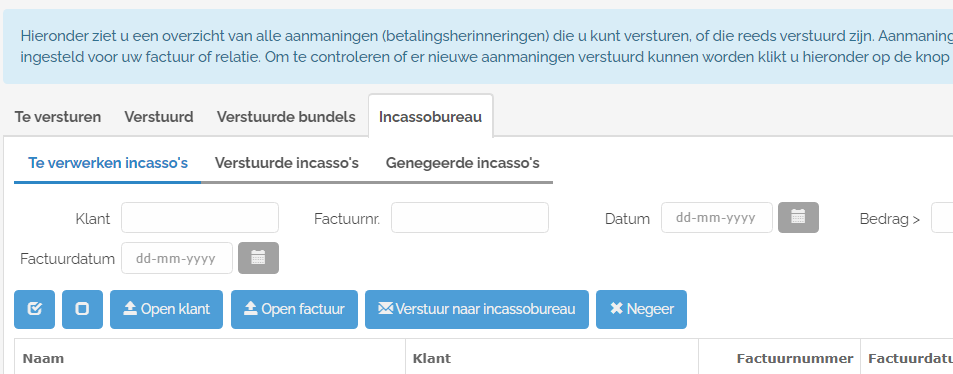953x374 pixels.
Task: Open the Verstuurde bundels tab
Action: pos(286,117)
